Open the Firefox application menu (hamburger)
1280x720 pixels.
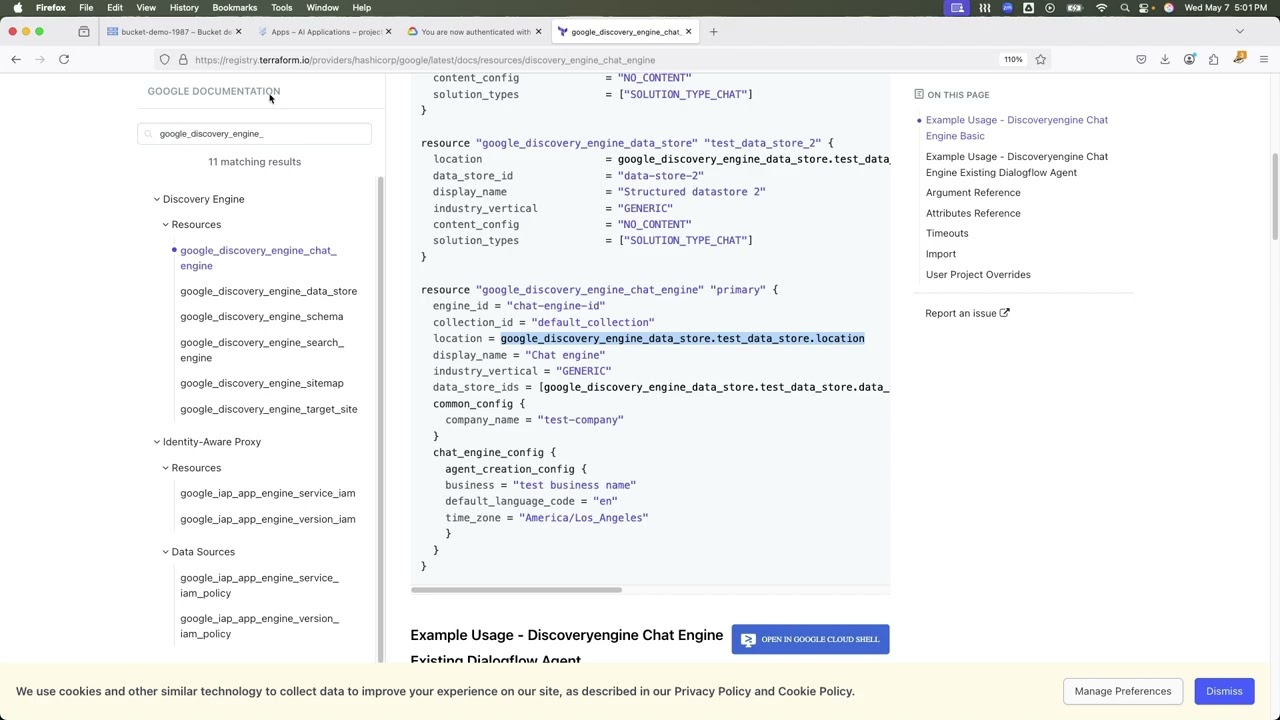pyautogui.click(x=1263, y=60)
